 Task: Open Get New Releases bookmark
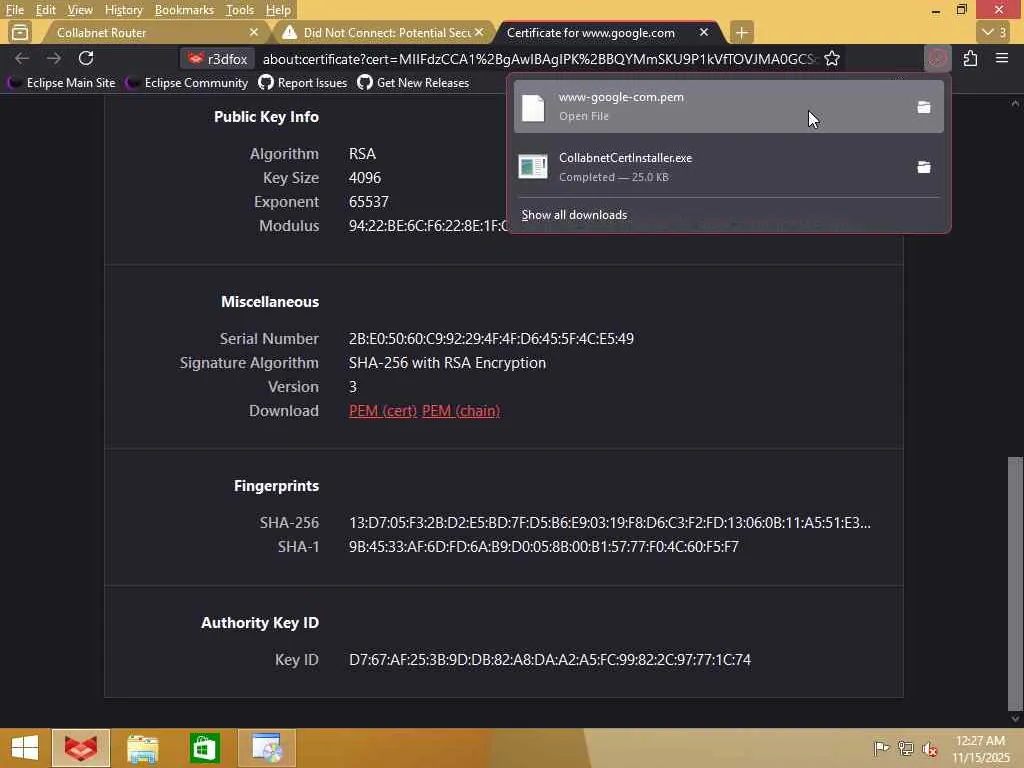(x=413, y=83)
